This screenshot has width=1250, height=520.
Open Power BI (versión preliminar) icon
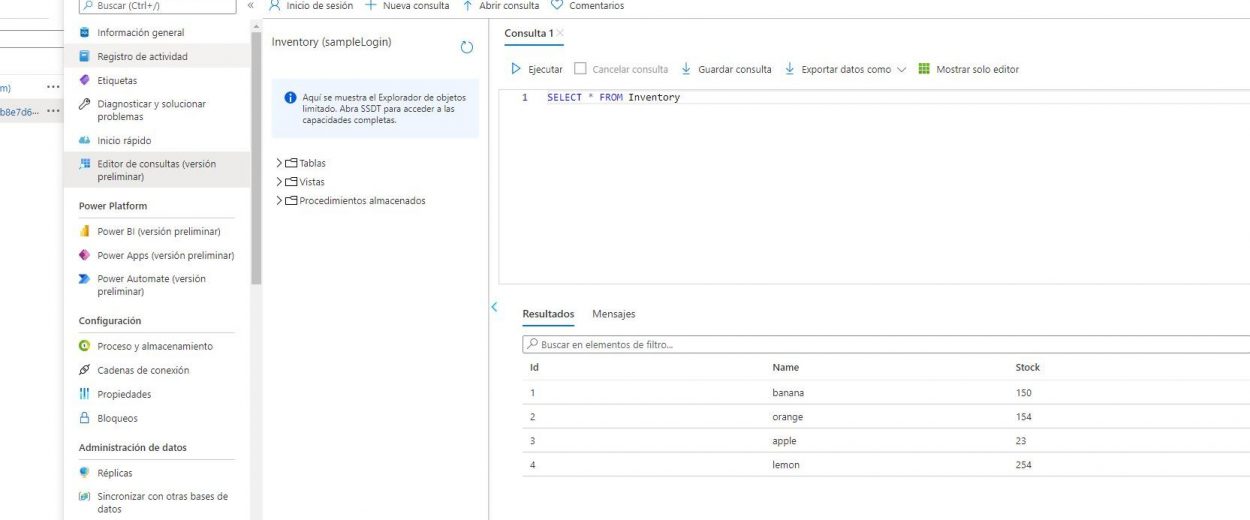tap(85, 231)
